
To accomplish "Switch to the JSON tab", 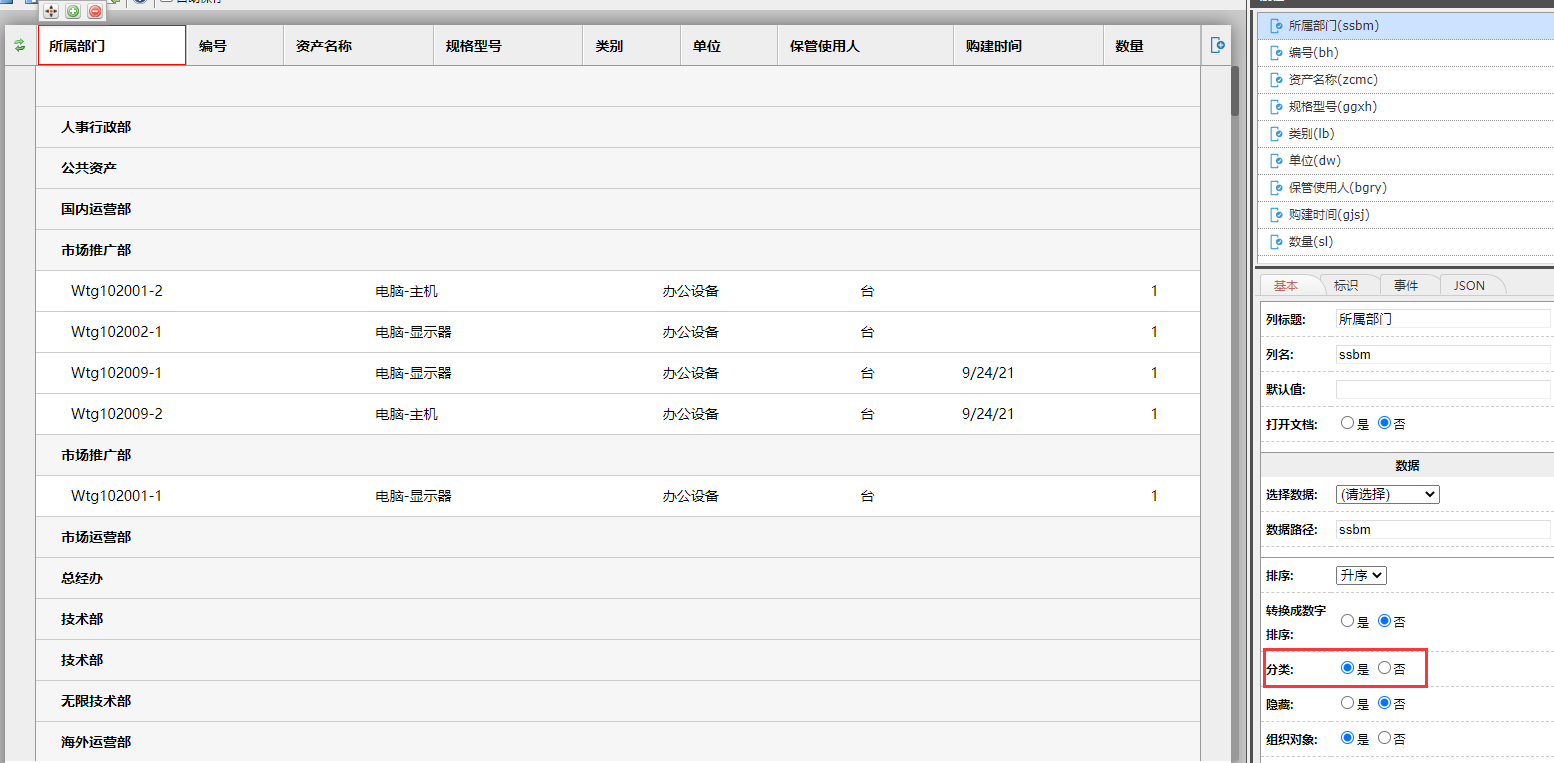I will (x=1468, y=286).
